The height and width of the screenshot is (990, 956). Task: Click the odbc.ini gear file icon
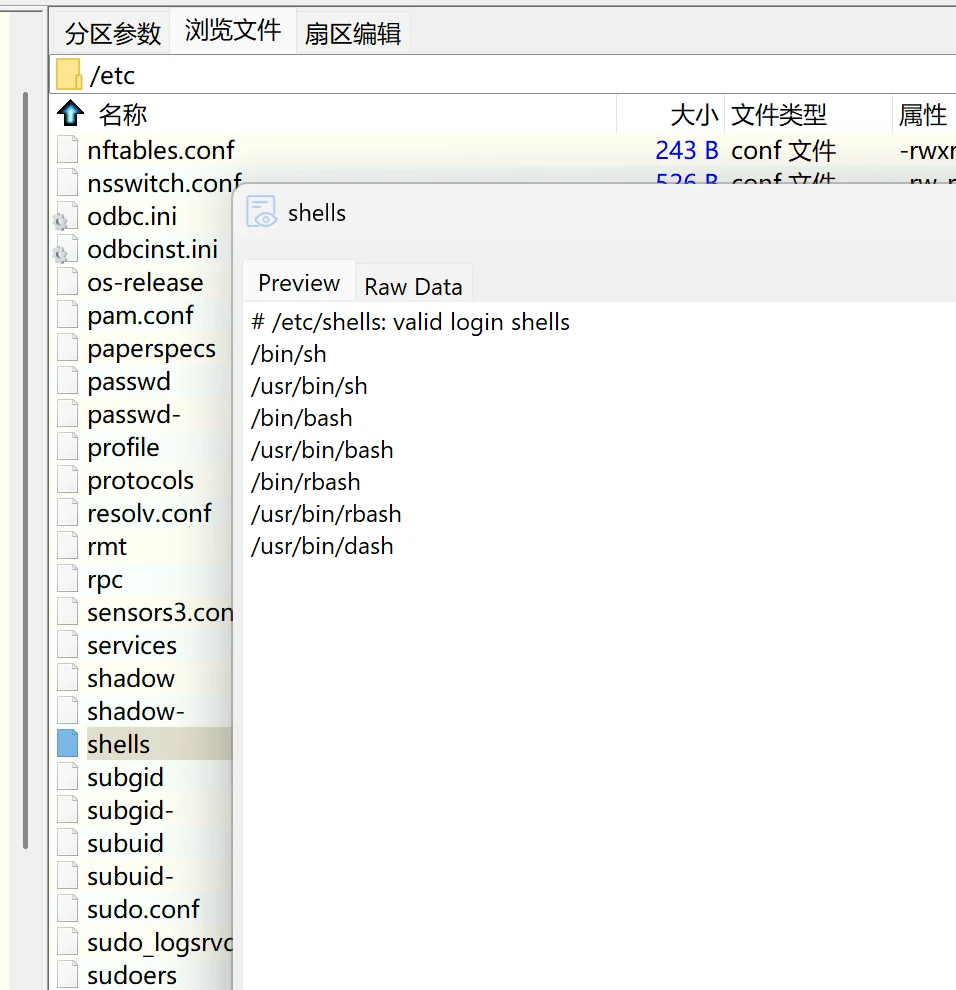[64, 217]
